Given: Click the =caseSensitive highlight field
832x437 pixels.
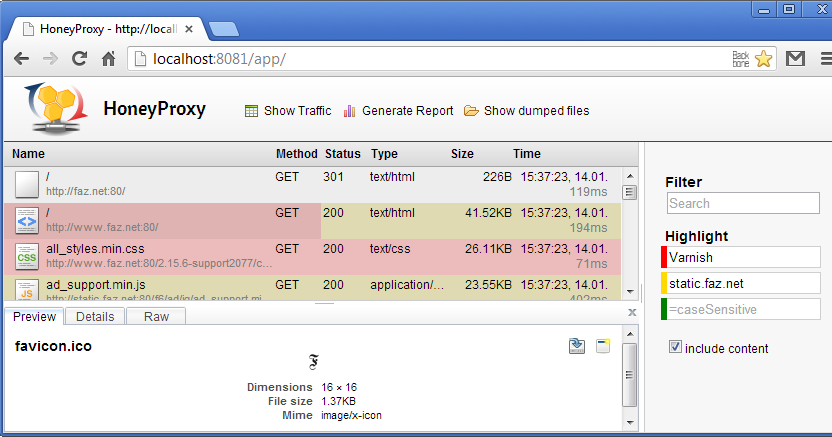Looking at the screenshot, I should (x=743, y=309).
